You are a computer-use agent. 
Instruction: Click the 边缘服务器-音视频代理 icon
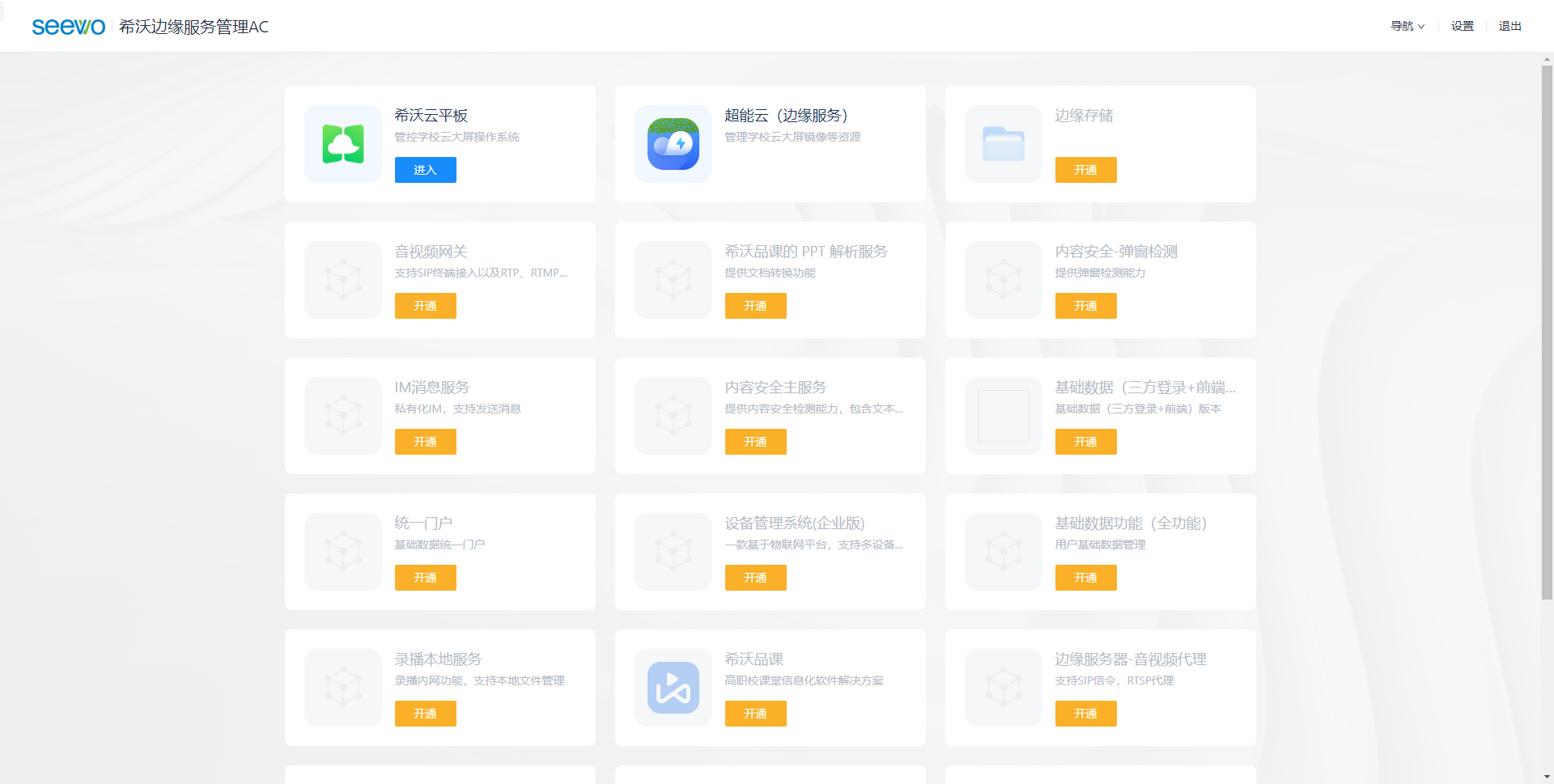(1004, 688)
